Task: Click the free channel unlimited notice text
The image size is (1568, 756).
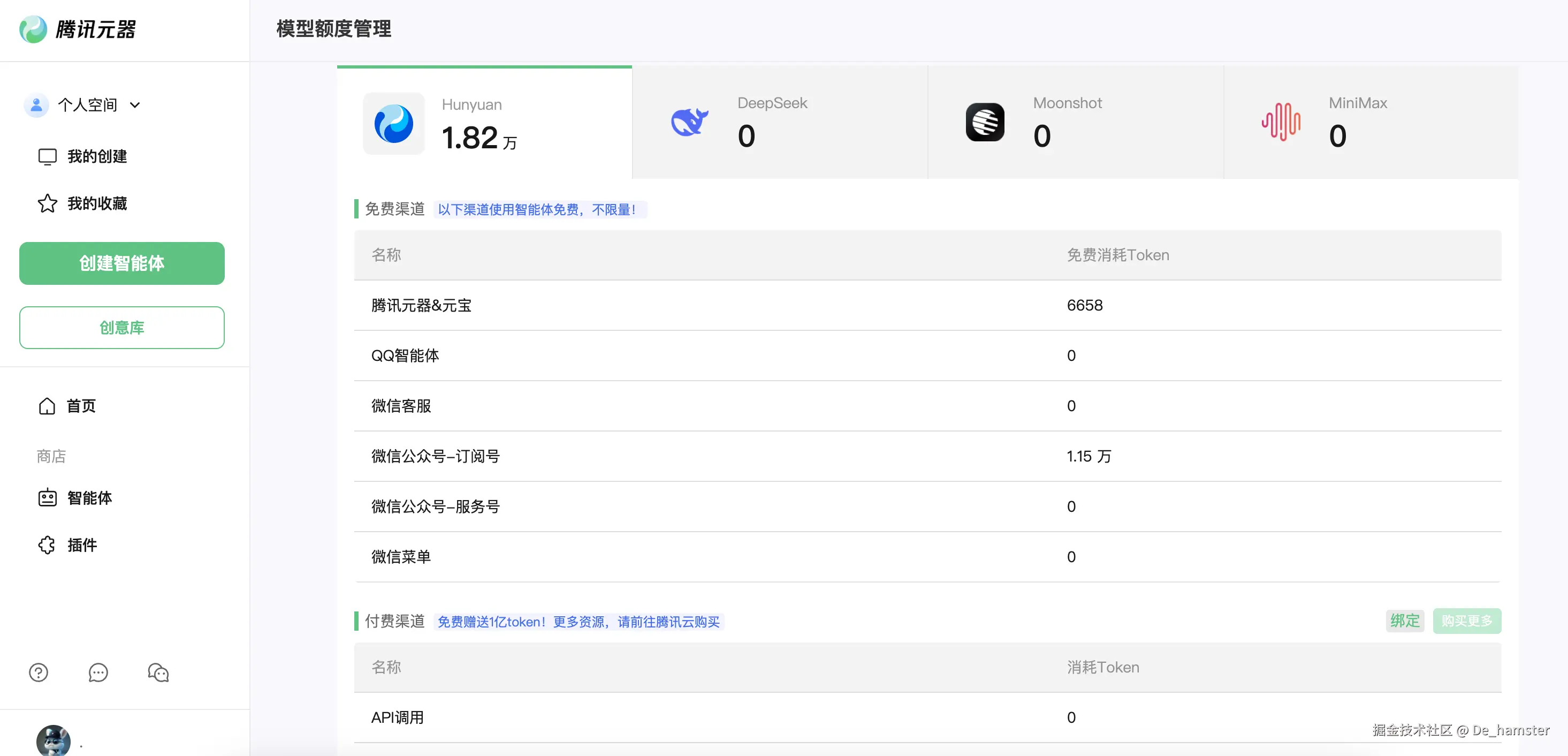Action: (540, 209)
